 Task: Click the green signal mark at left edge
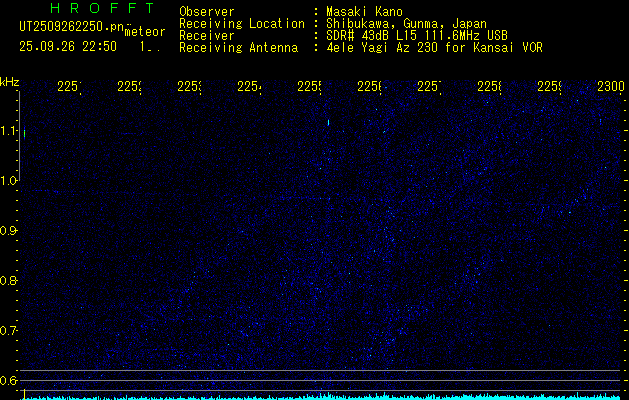tap(24, 133)
